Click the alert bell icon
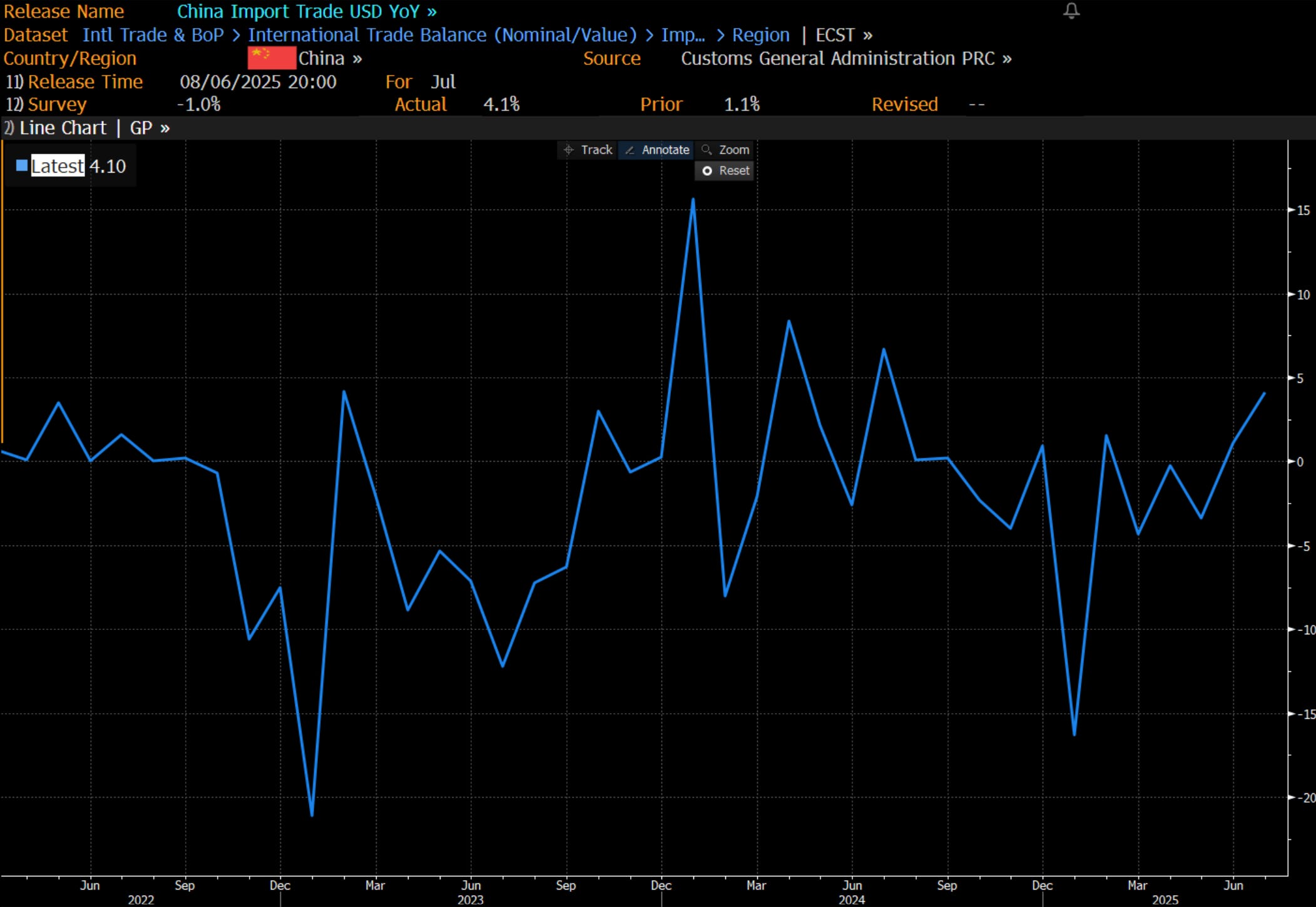 coord(1071,11)
